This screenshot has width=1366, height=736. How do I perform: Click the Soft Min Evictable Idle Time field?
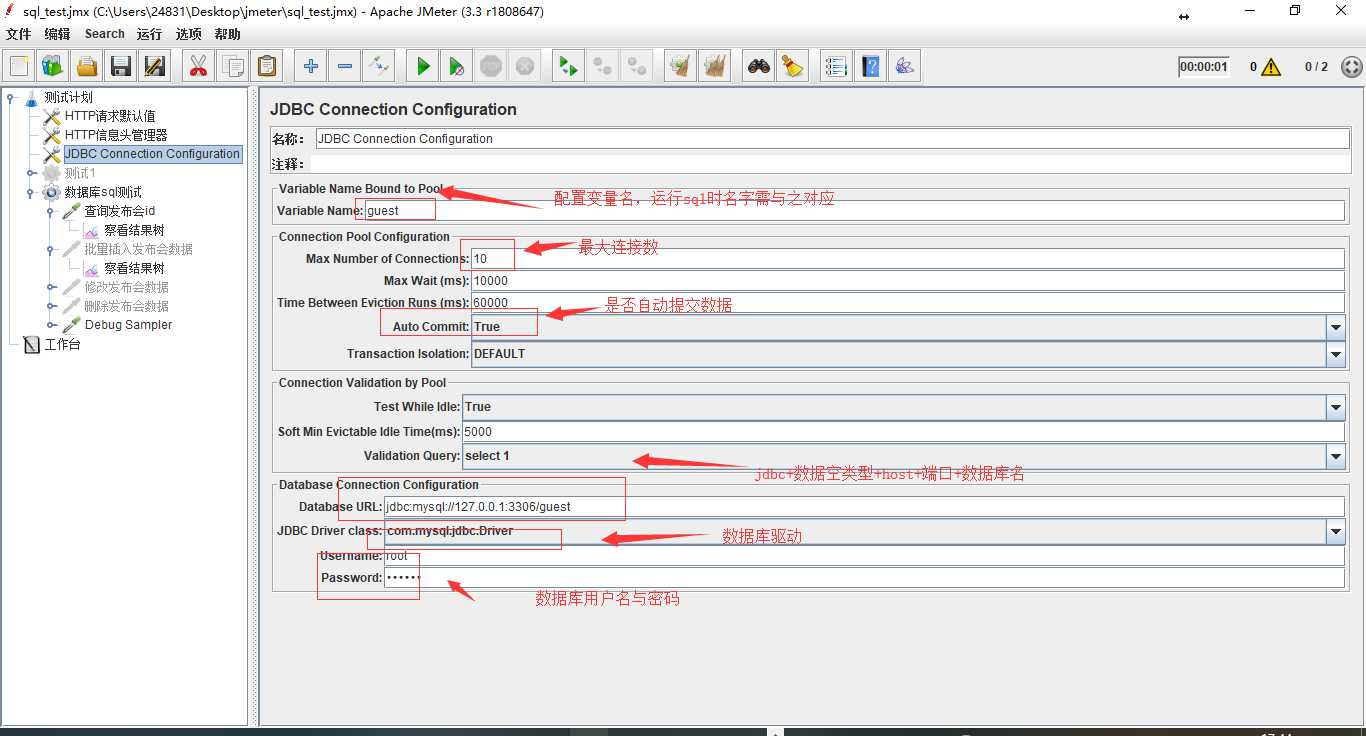903,432
